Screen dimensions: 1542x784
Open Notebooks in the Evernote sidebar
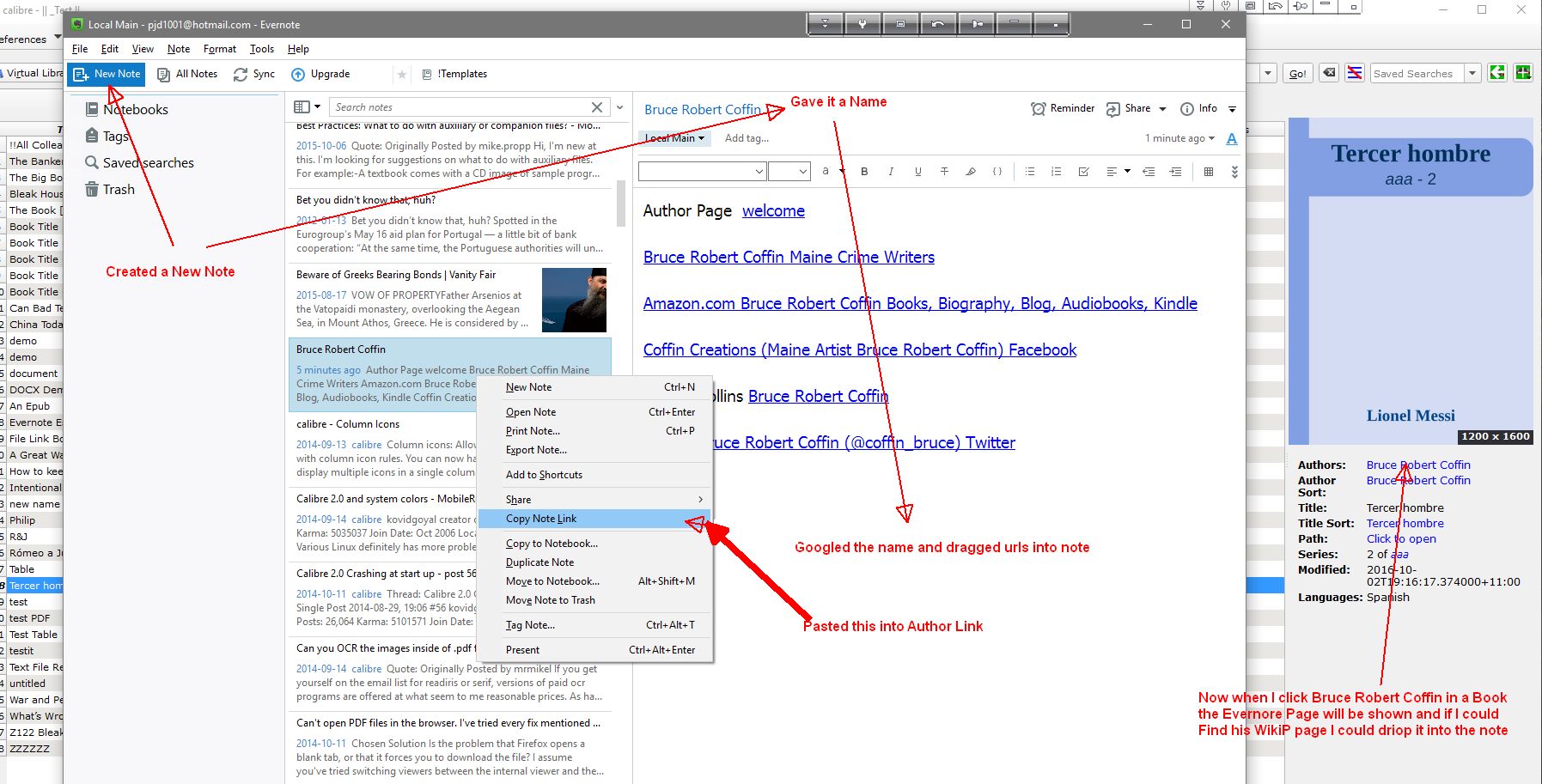pyautogui.click(x=126, y=109)
